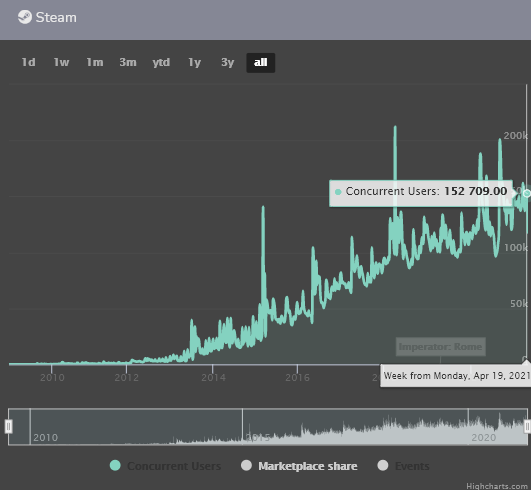Image resolution: width=531 pixels, height=490 pixels.
Task: Click the right navigator range handle
Action: (x=527, y=426)
